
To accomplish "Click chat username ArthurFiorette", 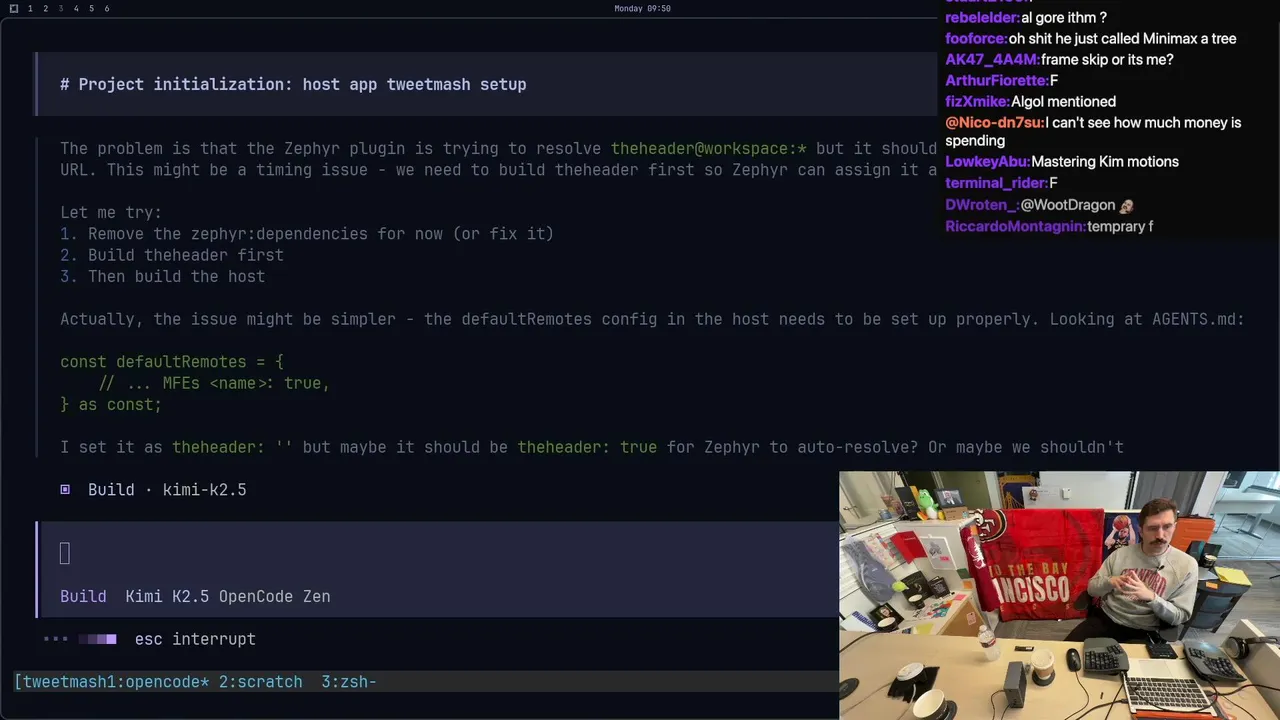I will click(x=998, y=81).
